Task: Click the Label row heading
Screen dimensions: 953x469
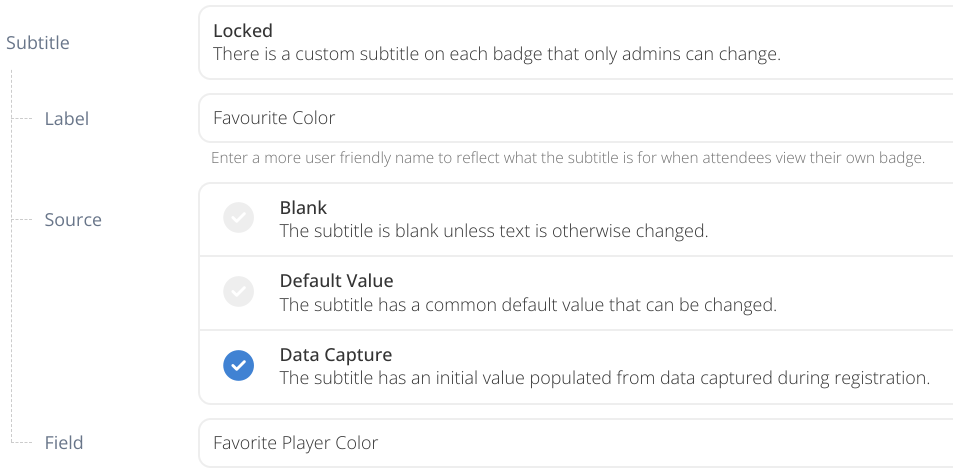Action: 67,119
